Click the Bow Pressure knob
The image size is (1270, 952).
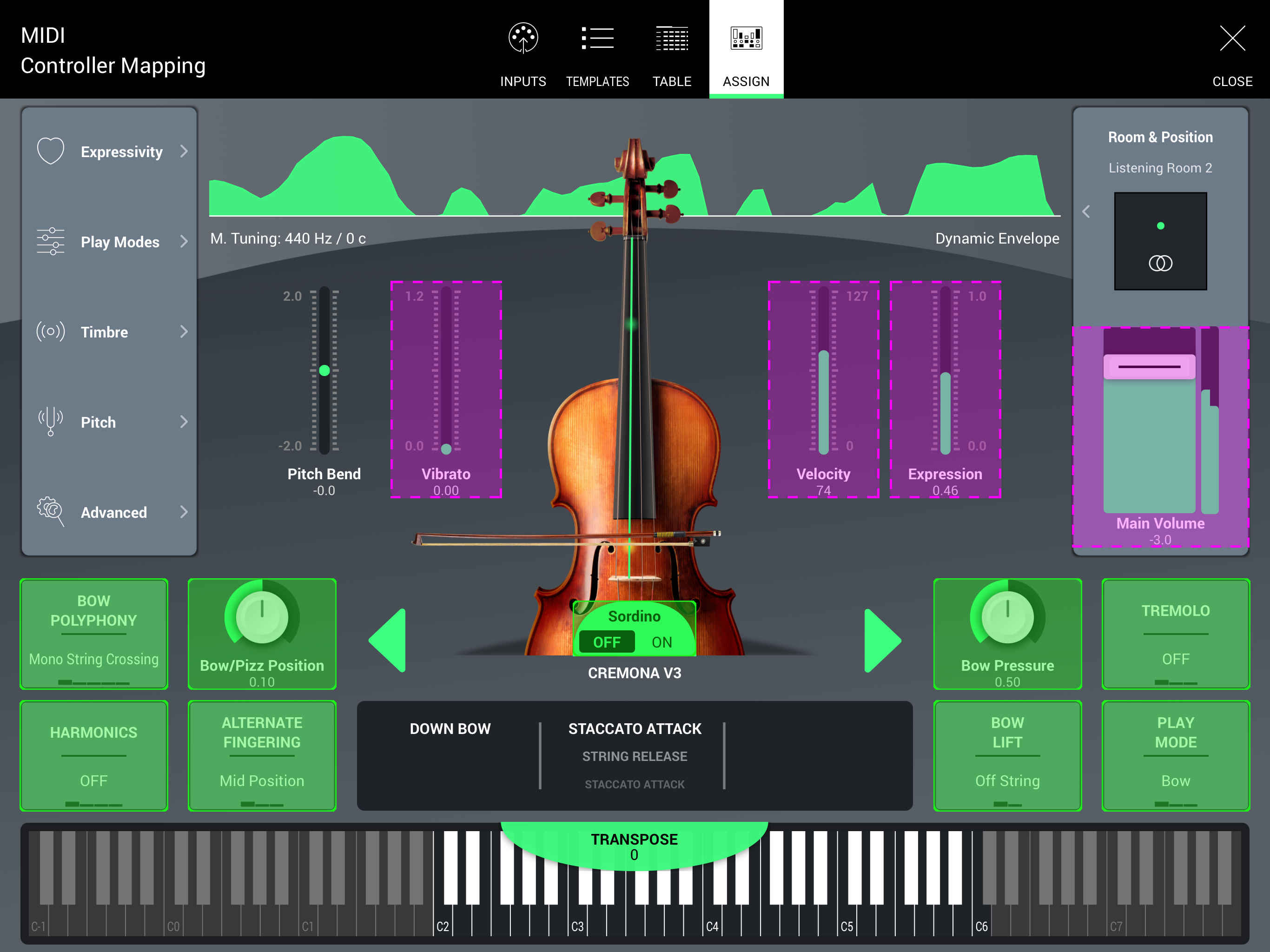click(x=1007, y=618)
